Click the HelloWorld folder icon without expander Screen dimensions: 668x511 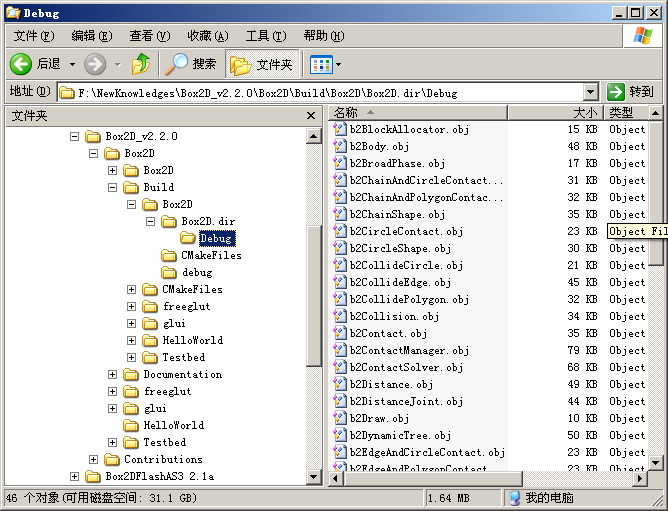(131, 425)
